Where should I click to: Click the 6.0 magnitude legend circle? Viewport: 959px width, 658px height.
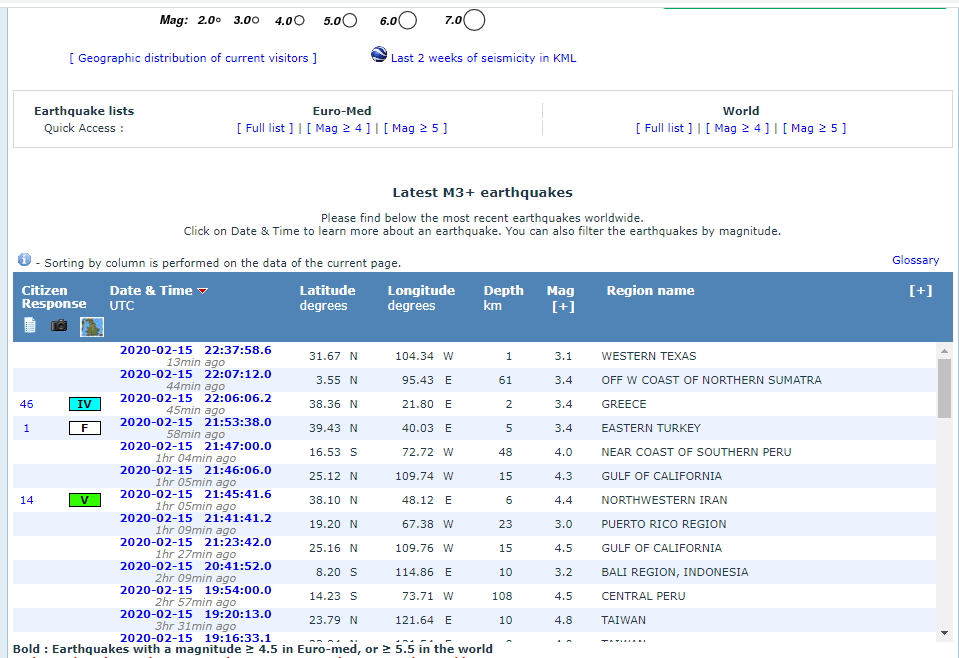coord(408,21)
